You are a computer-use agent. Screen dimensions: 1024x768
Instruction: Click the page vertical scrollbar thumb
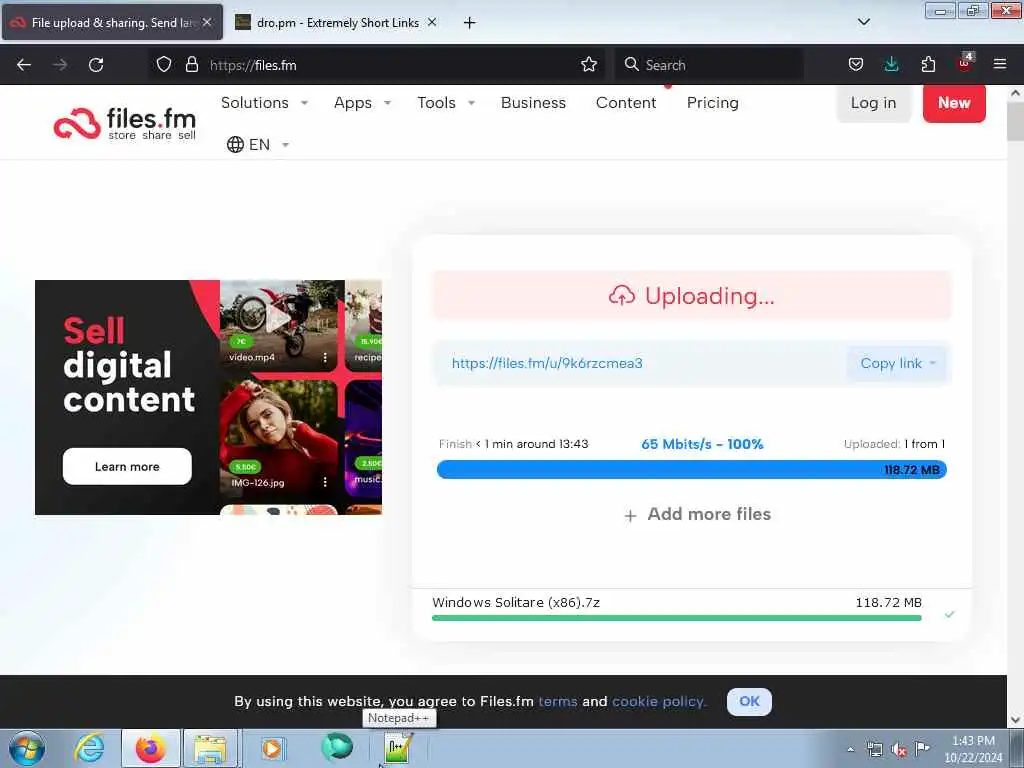pyautogui.click(x=1015, y=121)
